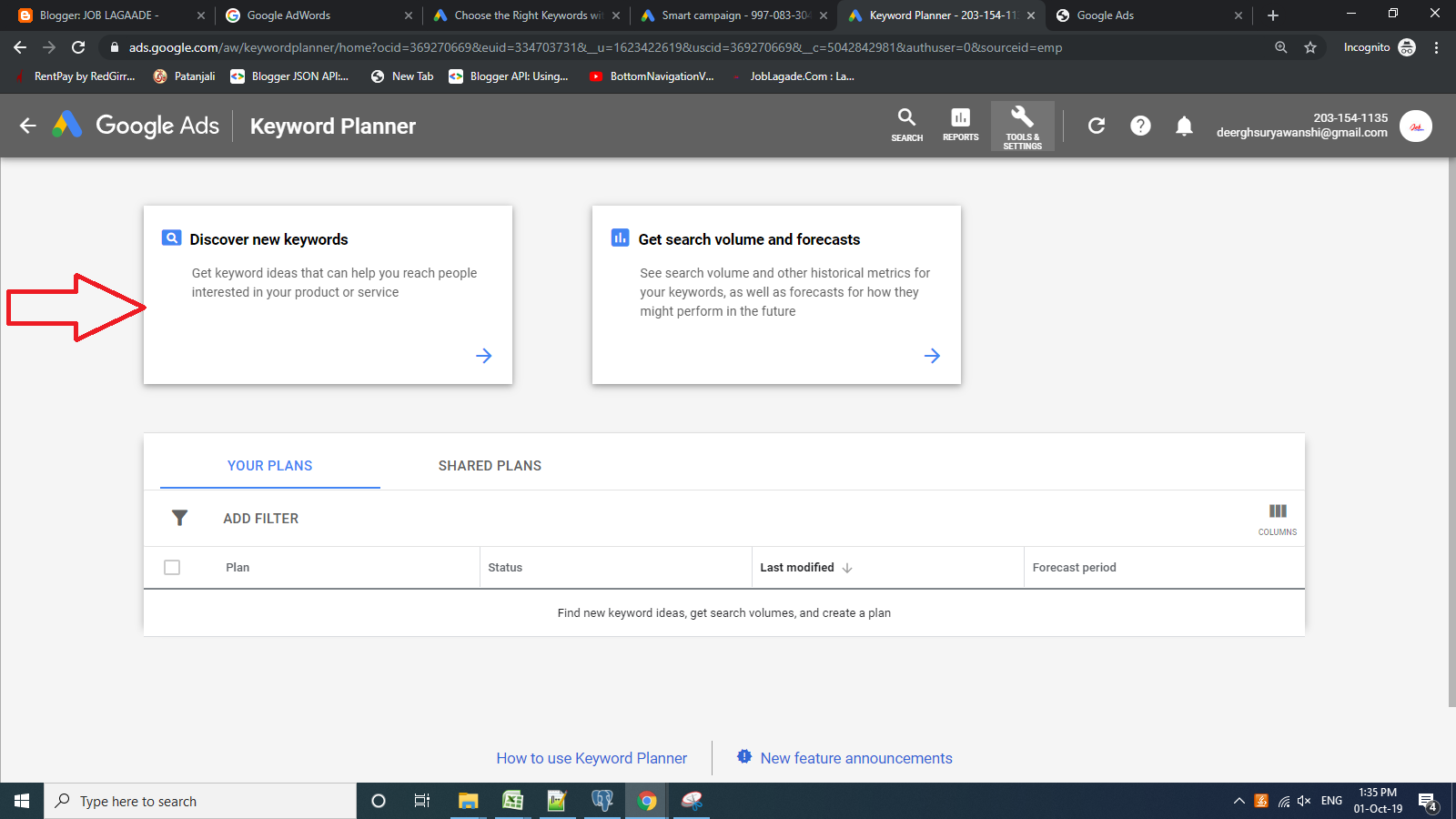Click the Get search volume chart icon
This screenshot has width=1456, height=819.
(620, 238)
